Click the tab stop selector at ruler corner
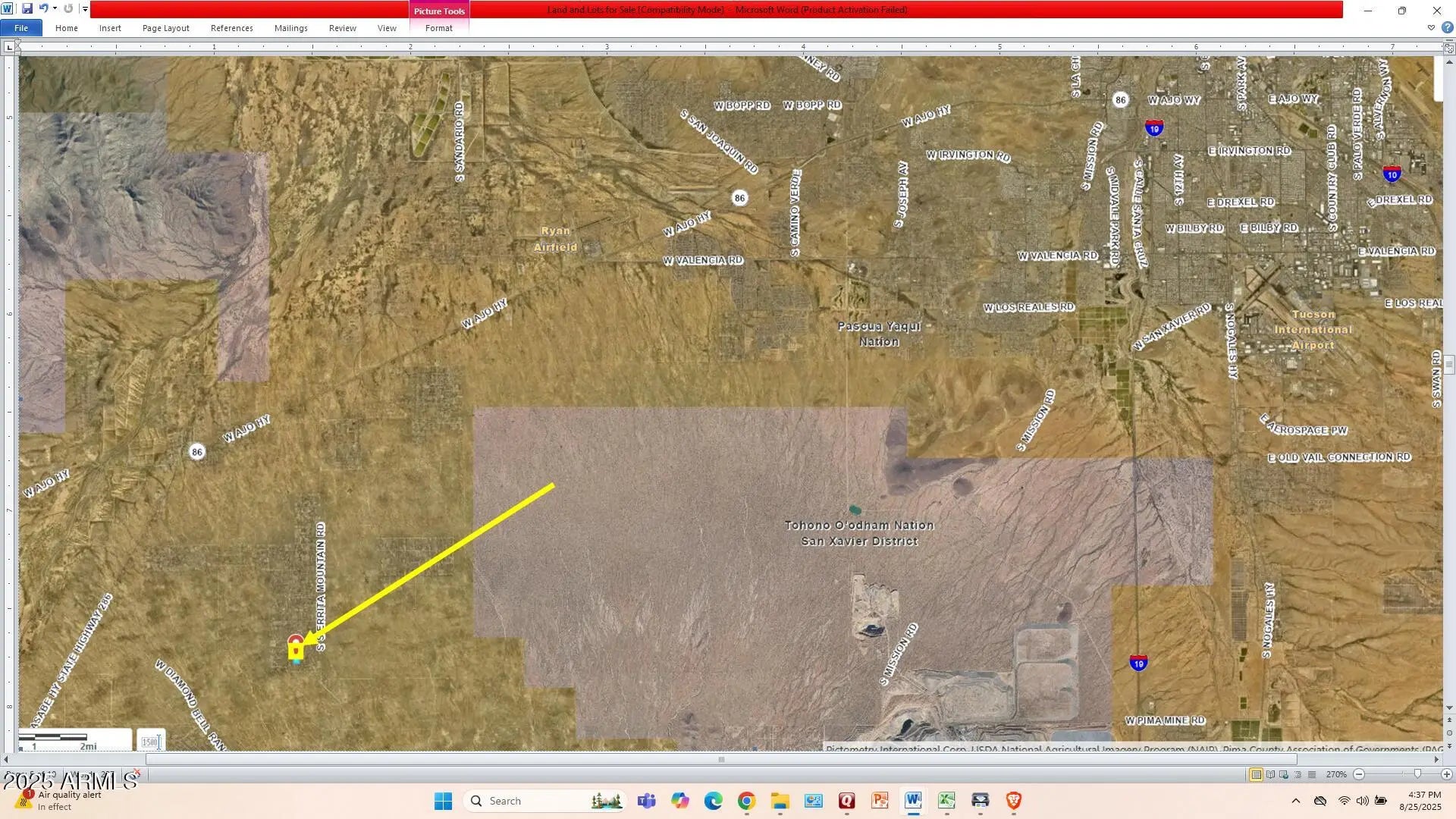The image size is (1456, 819). [x=9, y=47]
